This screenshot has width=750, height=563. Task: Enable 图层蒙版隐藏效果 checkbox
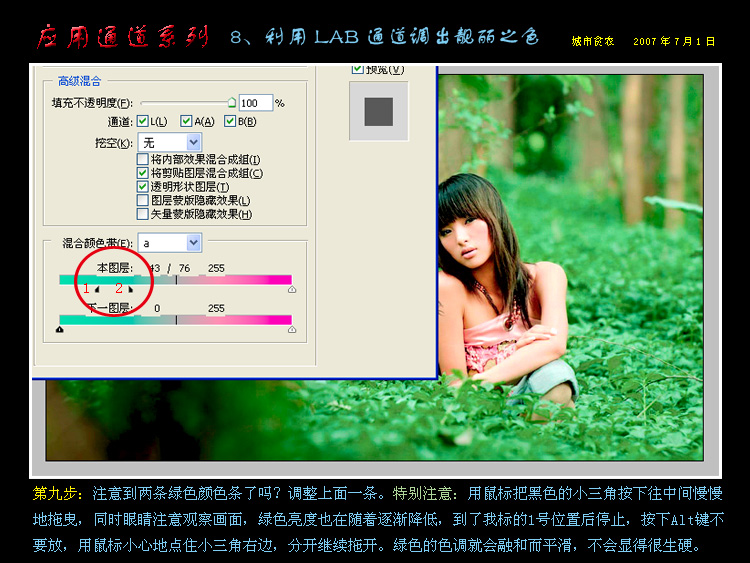pos(143,200)
